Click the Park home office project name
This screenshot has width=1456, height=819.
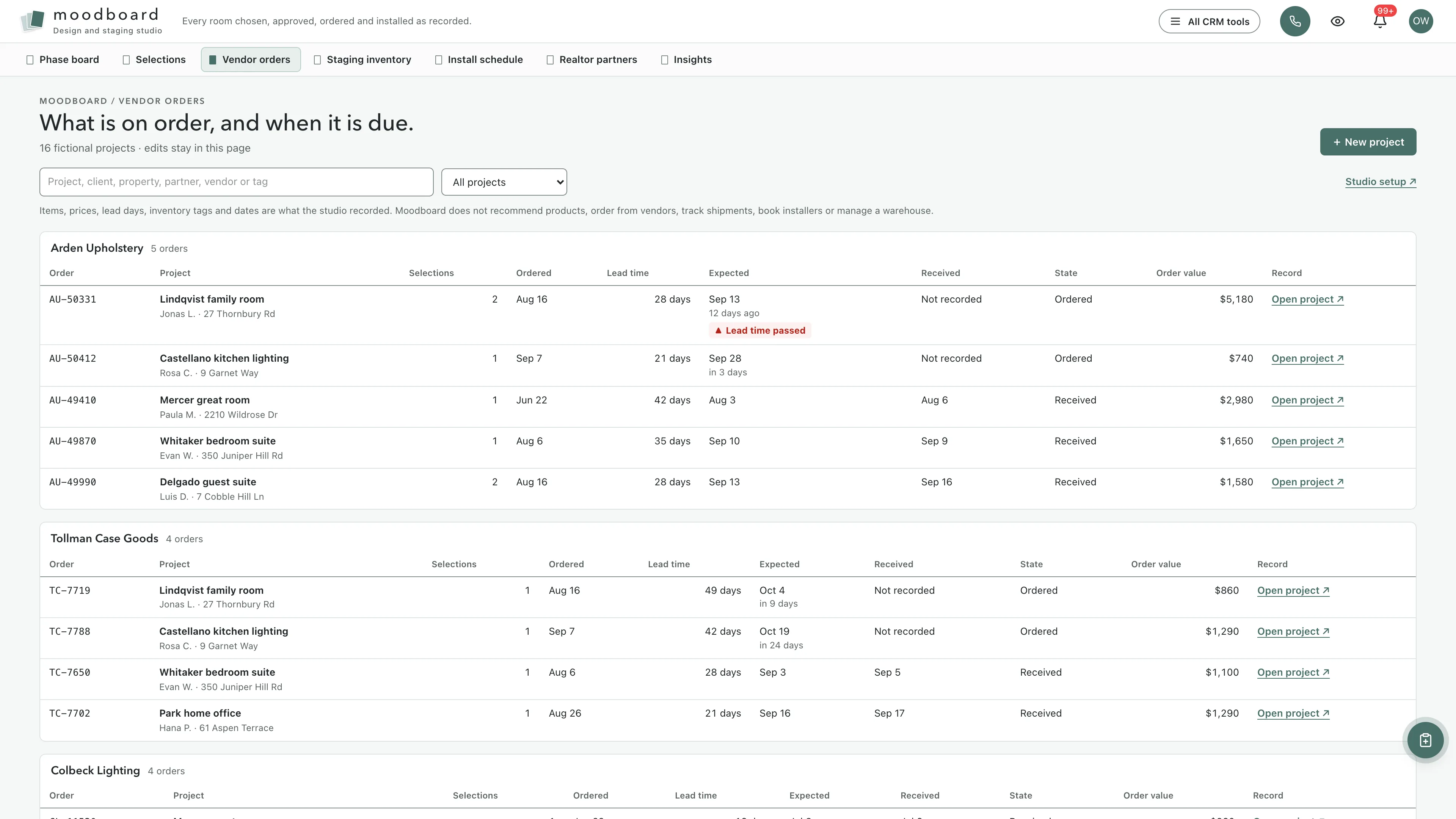coord(200,713)
